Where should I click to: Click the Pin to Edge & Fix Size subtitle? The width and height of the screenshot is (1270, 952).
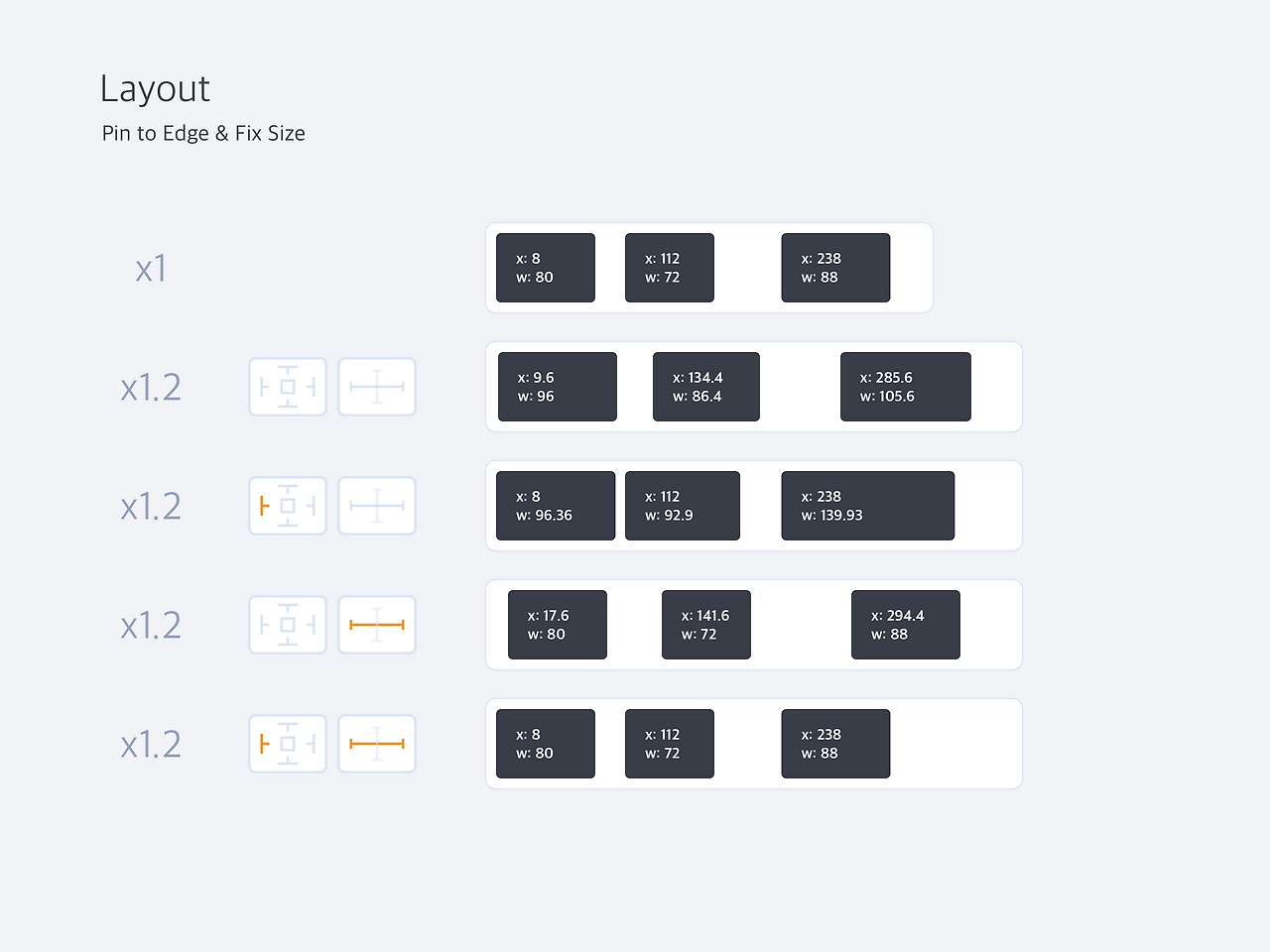coord(203,134)
